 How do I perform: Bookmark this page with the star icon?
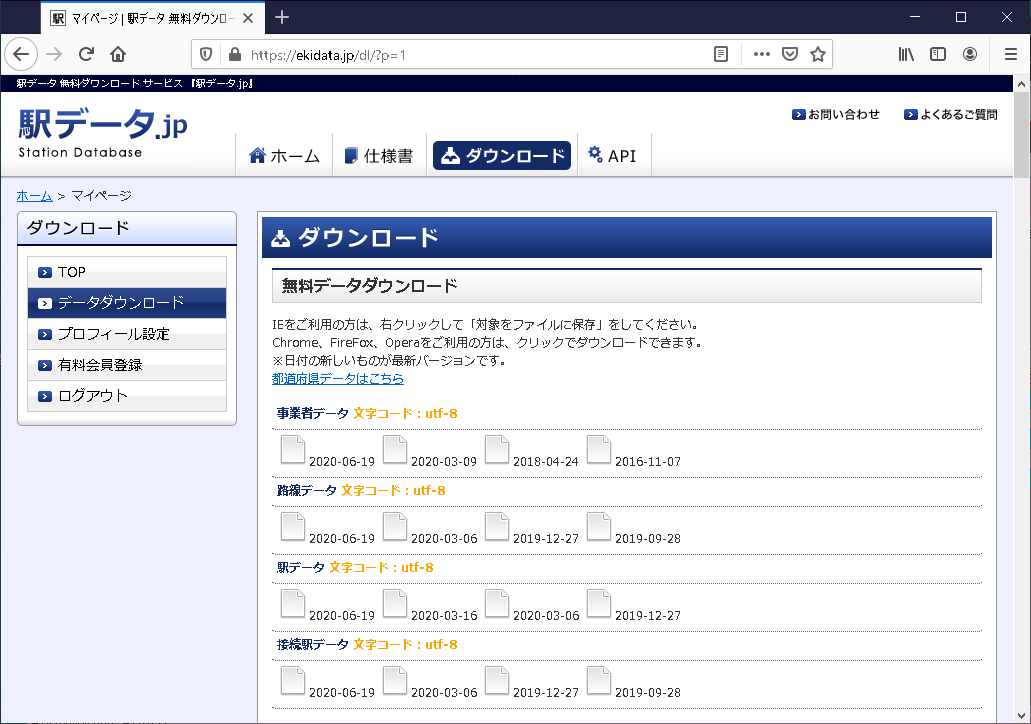point(818,54)
